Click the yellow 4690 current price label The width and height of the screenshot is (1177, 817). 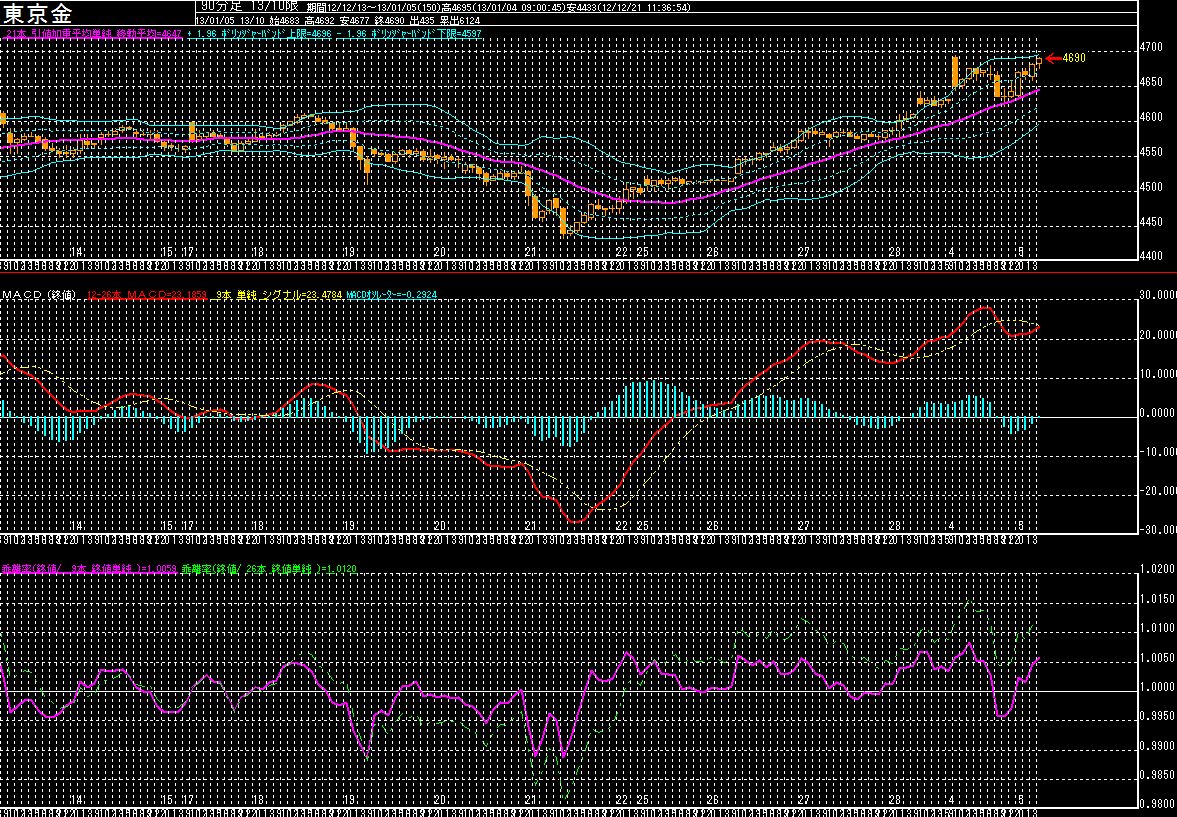click(x=1074, y=58)
